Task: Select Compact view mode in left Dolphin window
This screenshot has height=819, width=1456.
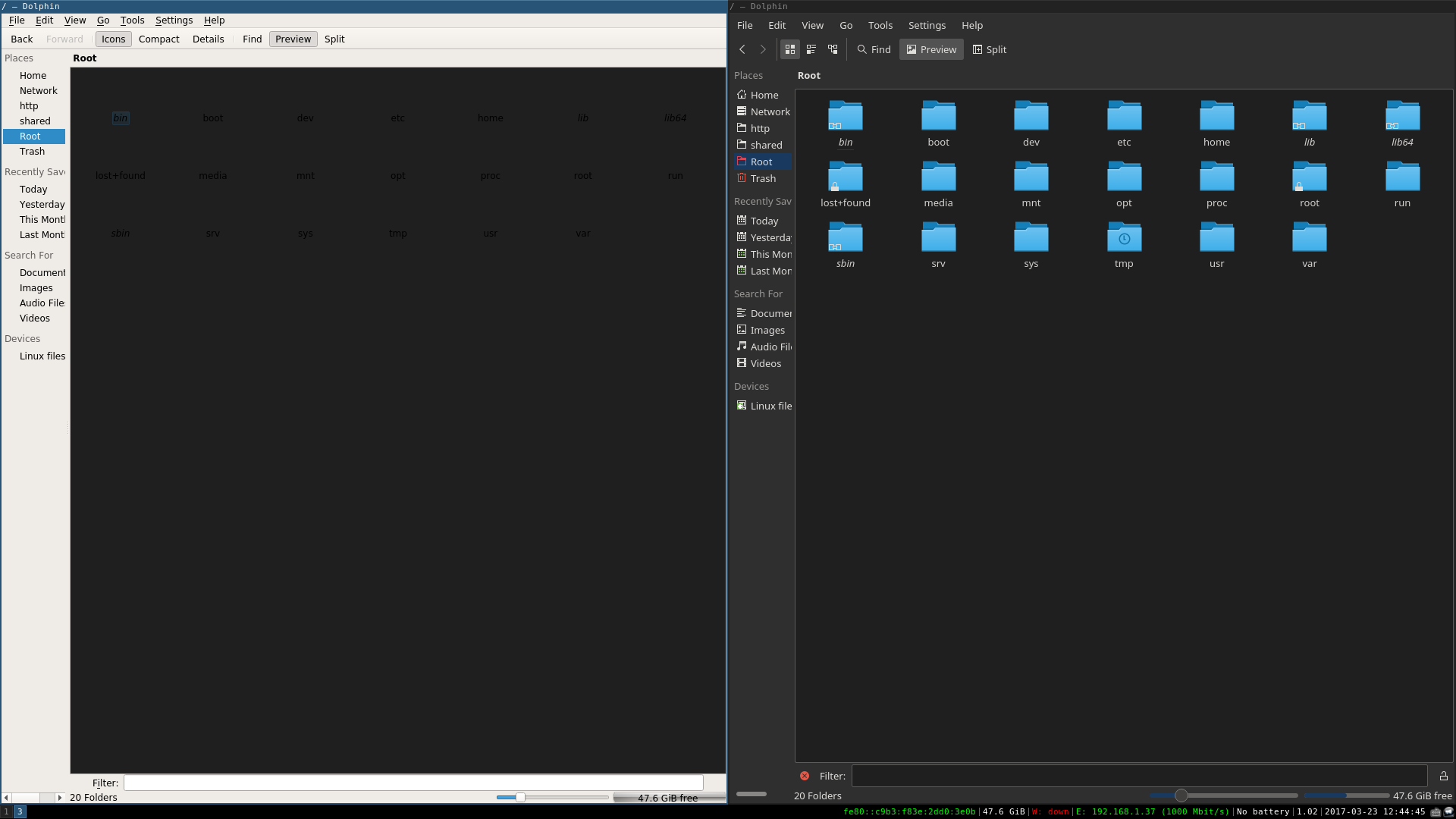Action: click(159, 39)
